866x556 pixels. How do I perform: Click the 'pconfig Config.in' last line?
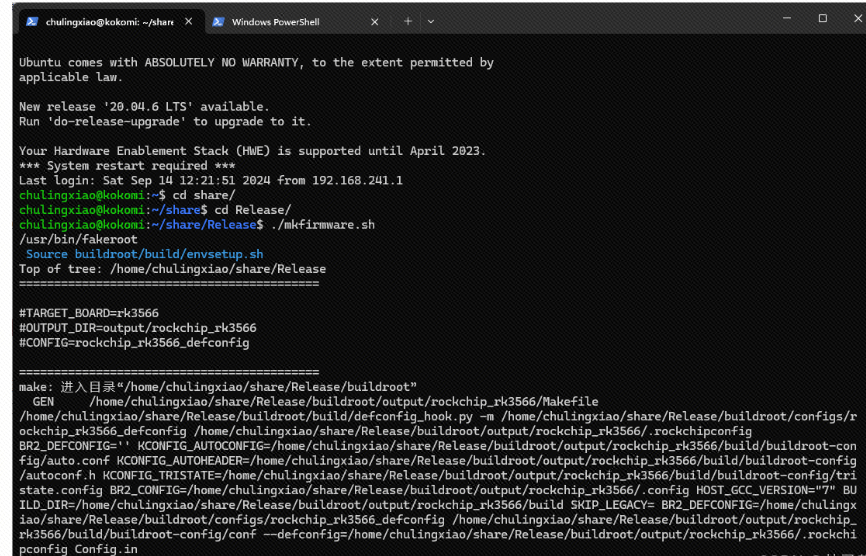coord(78,549)
